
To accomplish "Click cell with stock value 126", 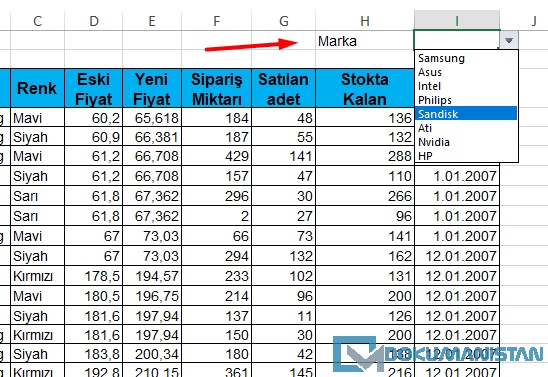I will [x=365, y=316].
